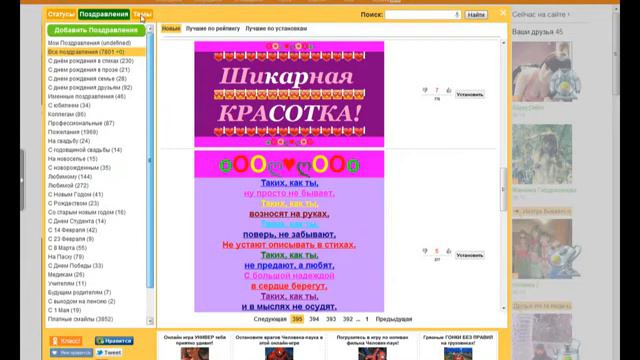This screenshot has height=360, width=640.
Task: Select the Платные смайлы (3852) category
Action: 80,319
